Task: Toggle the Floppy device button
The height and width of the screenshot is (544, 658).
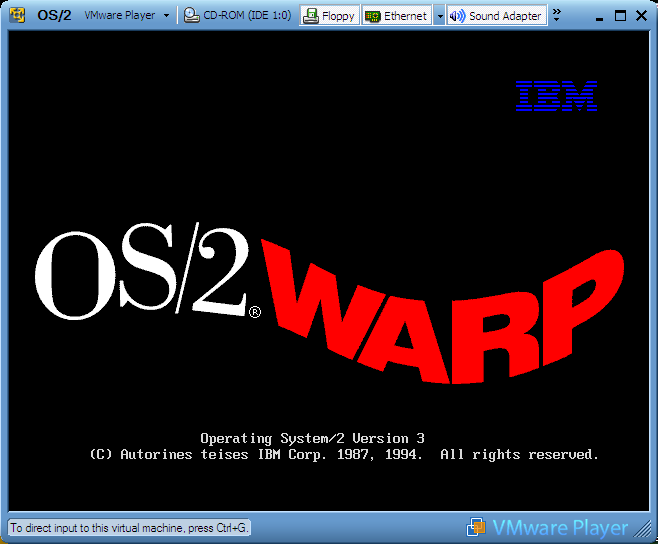Action: 329,16
